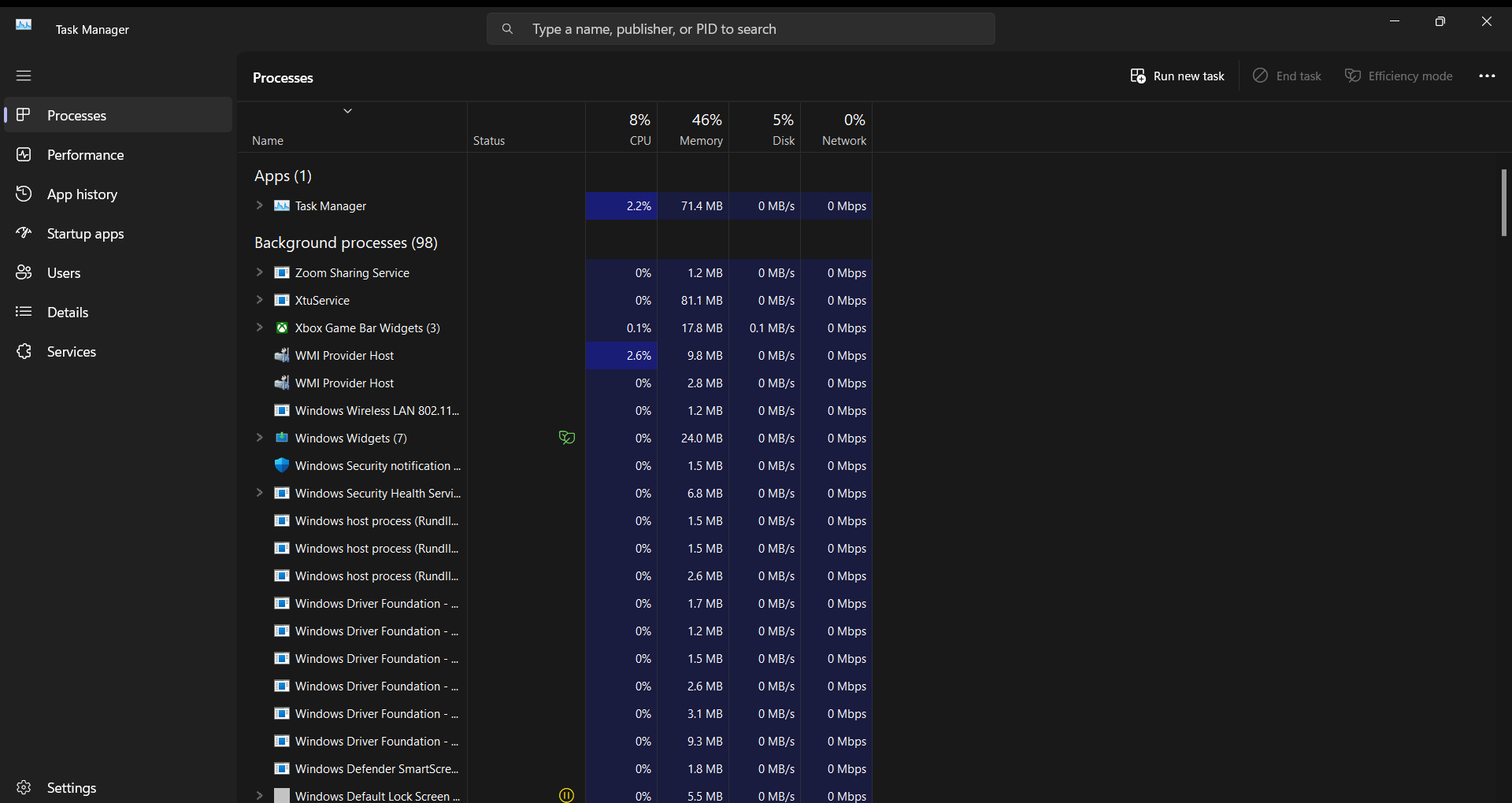Click the search magnifier icon
This screenshot has height=803, width=1512.
pos(507,29)
